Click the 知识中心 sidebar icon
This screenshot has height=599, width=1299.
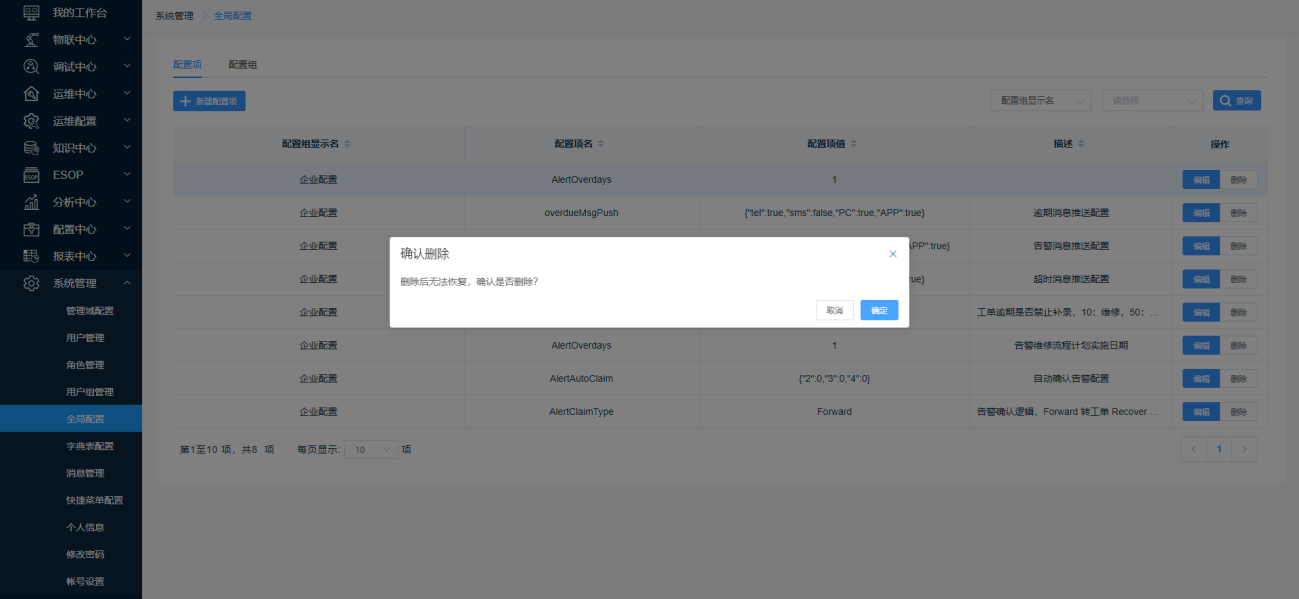click(31, 148)
